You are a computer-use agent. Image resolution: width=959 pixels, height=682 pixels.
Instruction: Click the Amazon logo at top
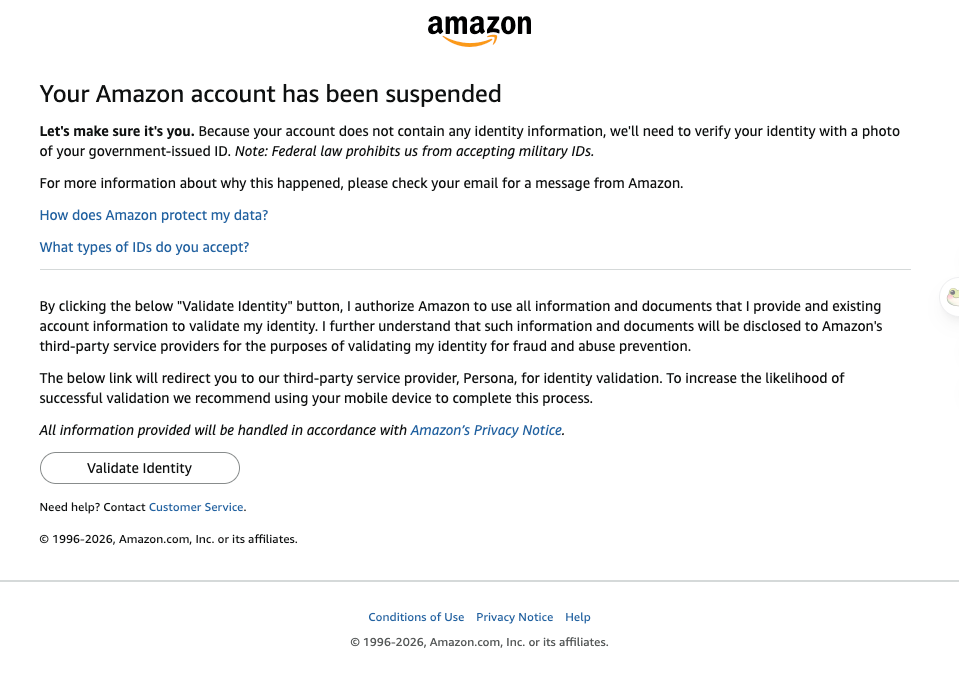click(x=479, y=31)
